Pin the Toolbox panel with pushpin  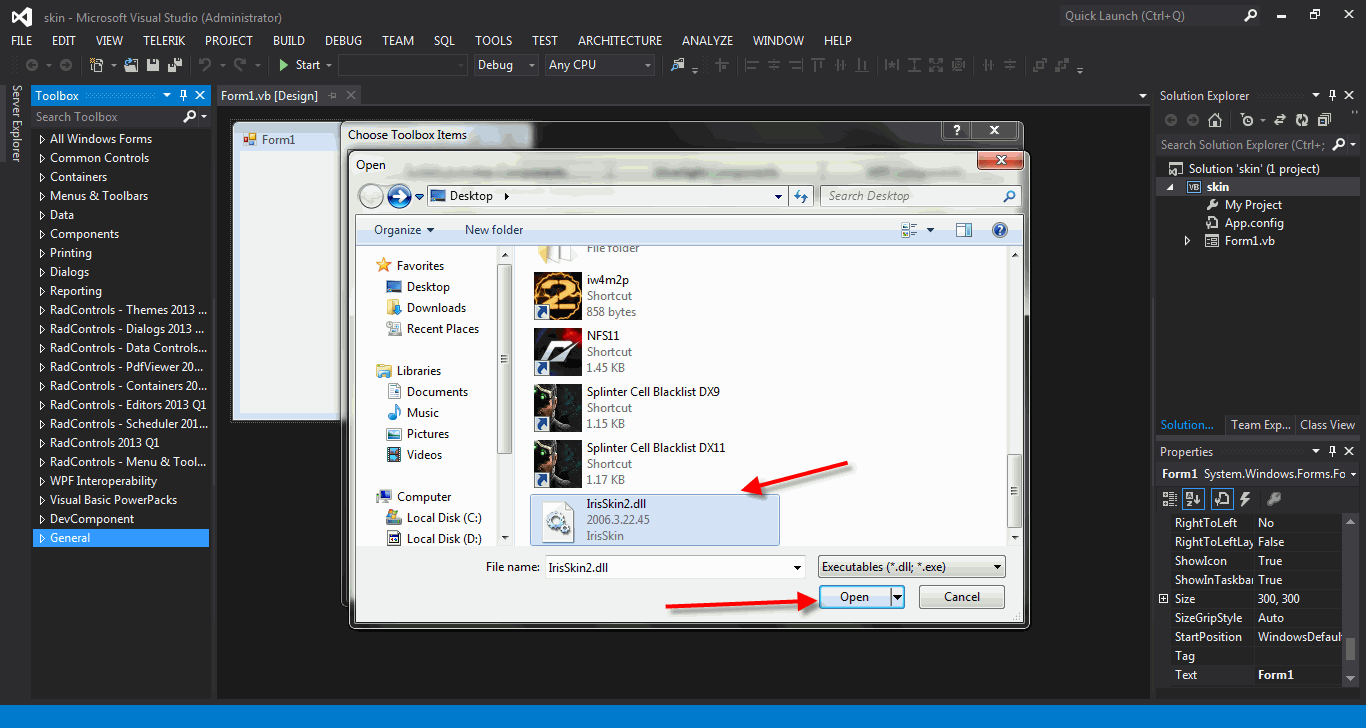pos(183,96)
